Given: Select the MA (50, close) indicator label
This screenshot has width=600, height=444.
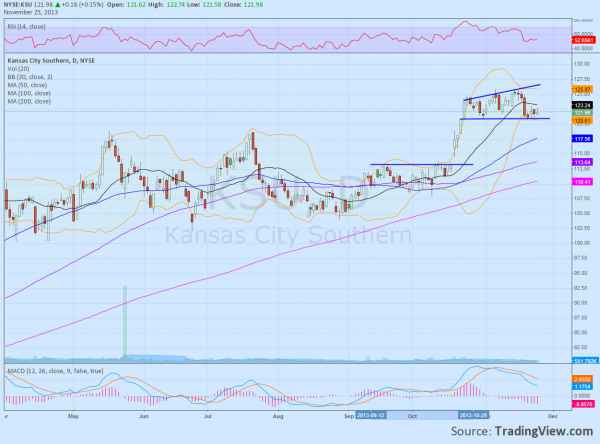Looking at the screenshot, I should 27,85.
